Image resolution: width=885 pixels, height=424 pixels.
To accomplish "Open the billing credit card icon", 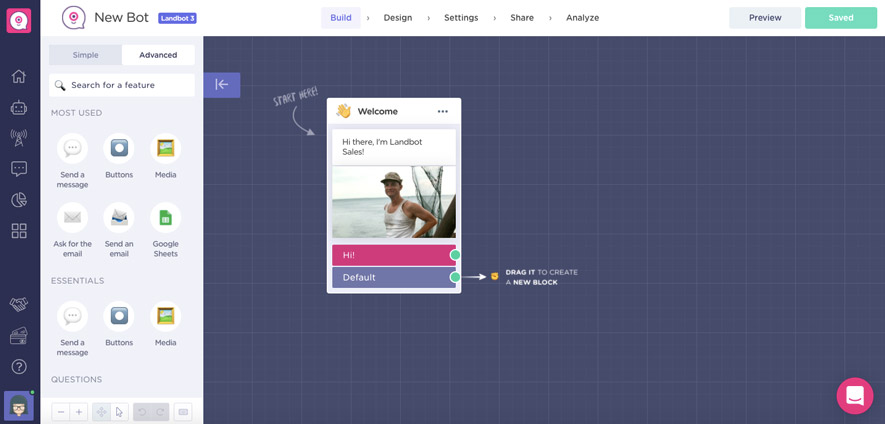I will (19, 336).
